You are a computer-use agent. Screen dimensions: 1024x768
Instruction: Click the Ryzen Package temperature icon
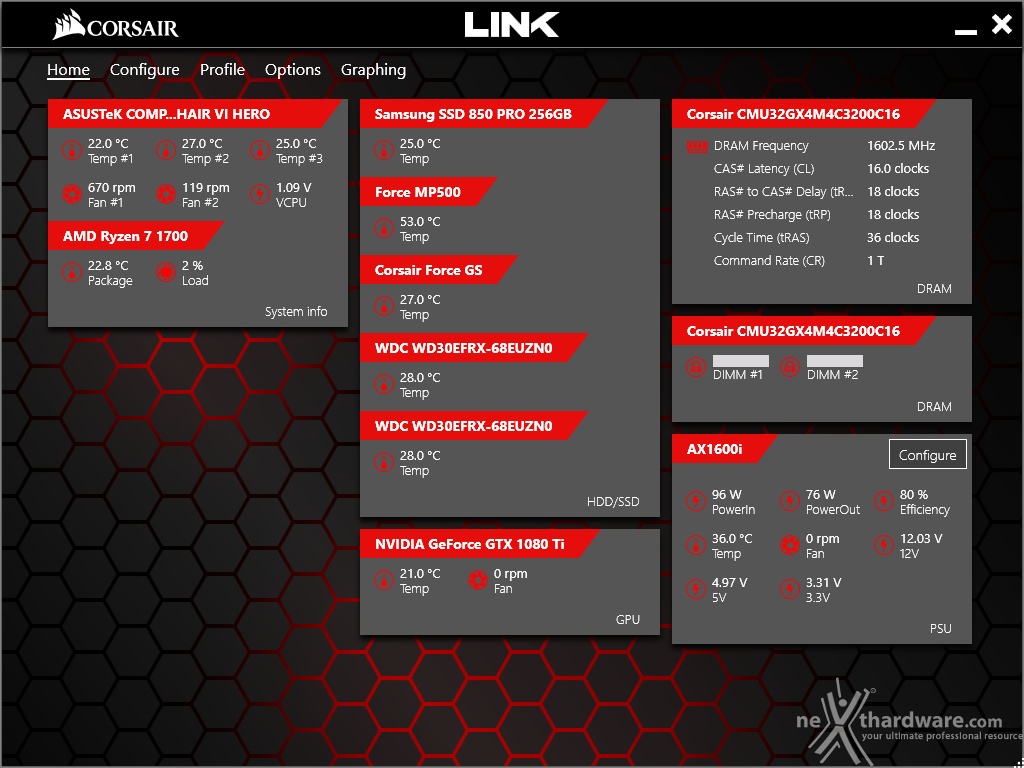pos(72,273)
